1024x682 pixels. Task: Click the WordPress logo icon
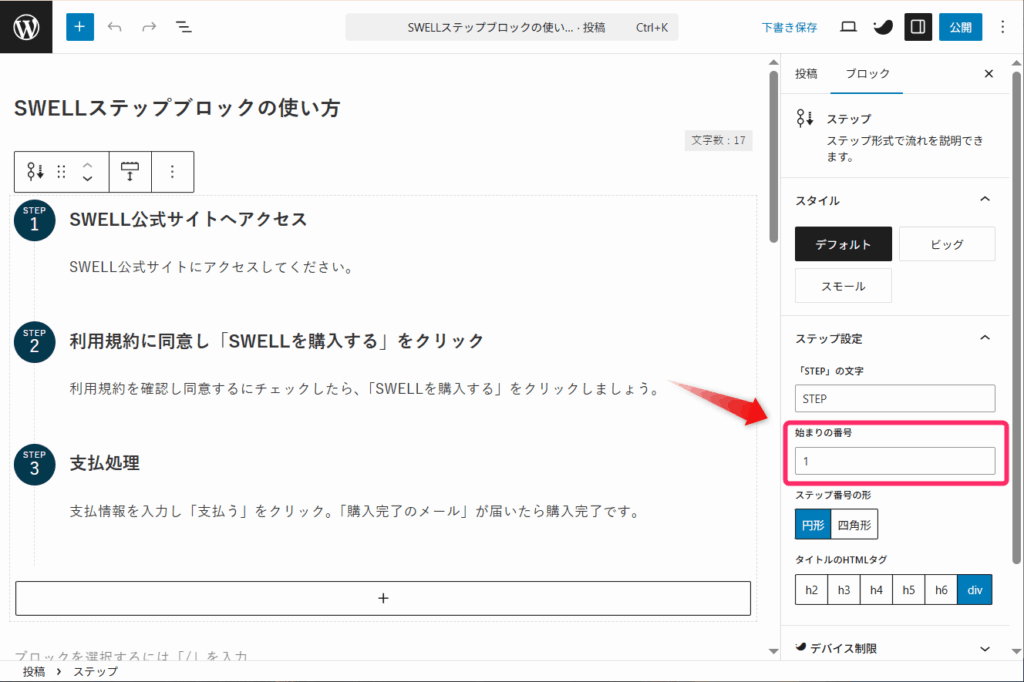26,27
